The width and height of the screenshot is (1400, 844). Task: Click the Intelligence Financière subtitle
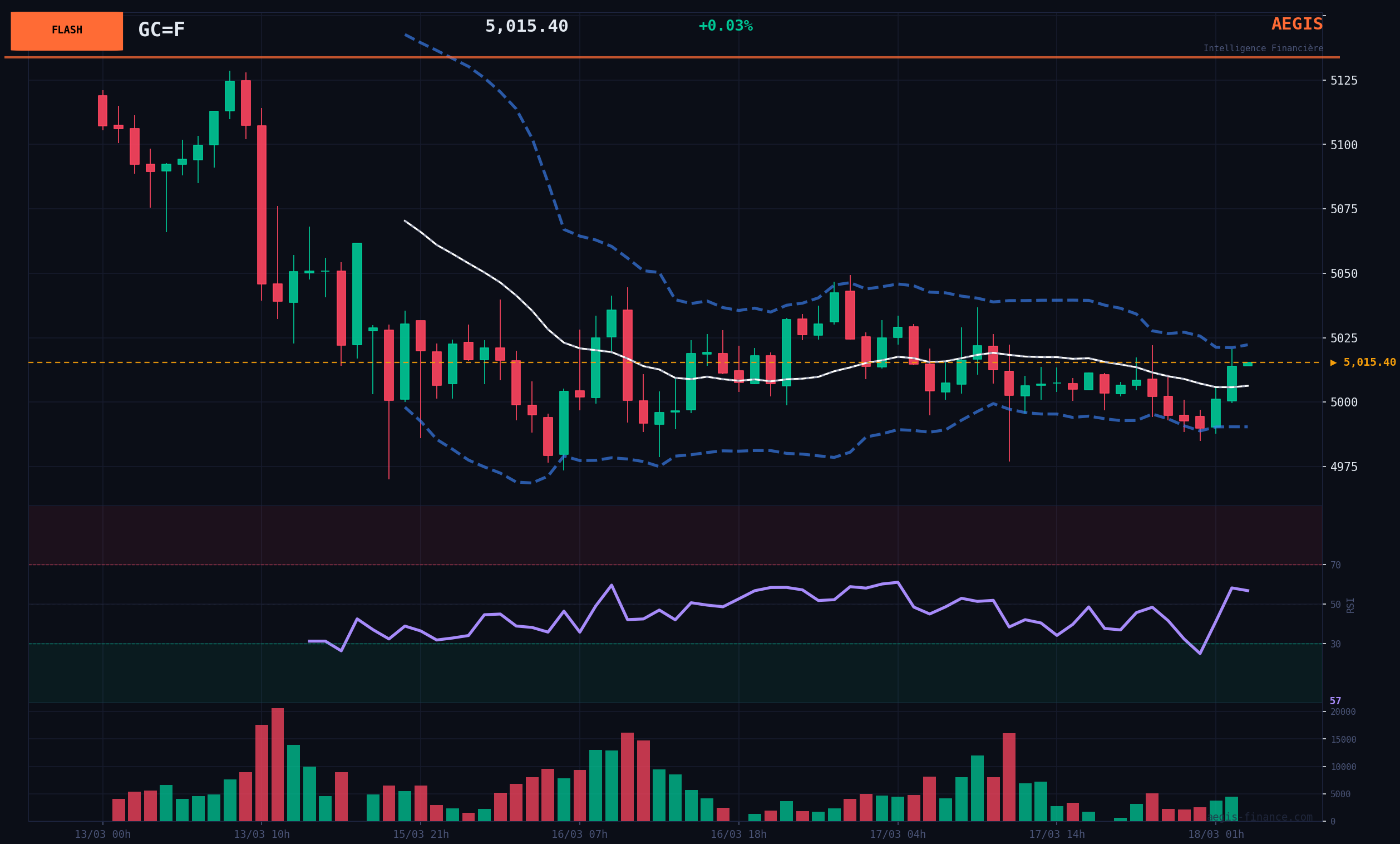coord(1263,48)
